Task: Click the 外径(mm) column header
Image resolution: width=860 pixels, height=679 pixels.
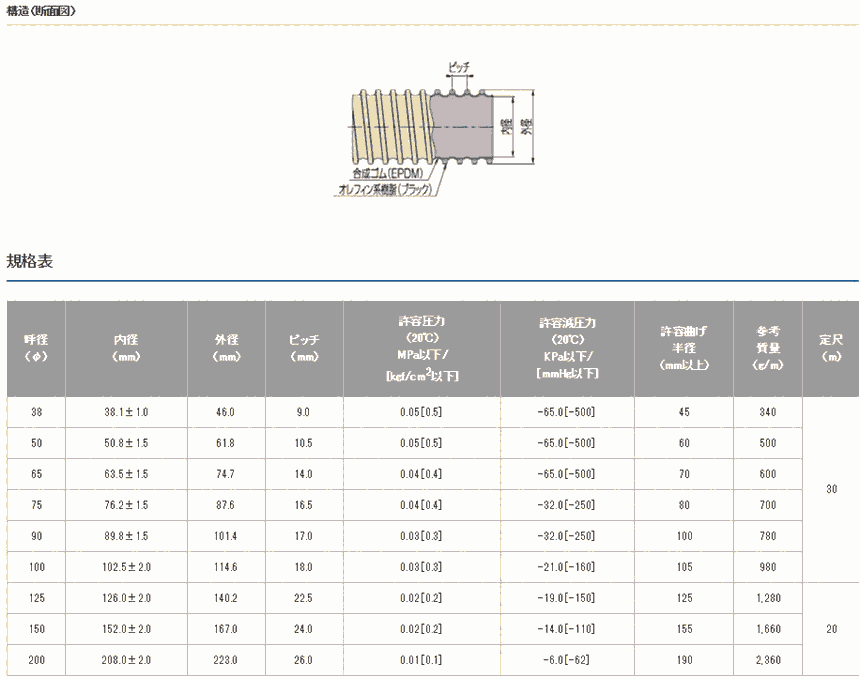Action: [x=226, y=348]
